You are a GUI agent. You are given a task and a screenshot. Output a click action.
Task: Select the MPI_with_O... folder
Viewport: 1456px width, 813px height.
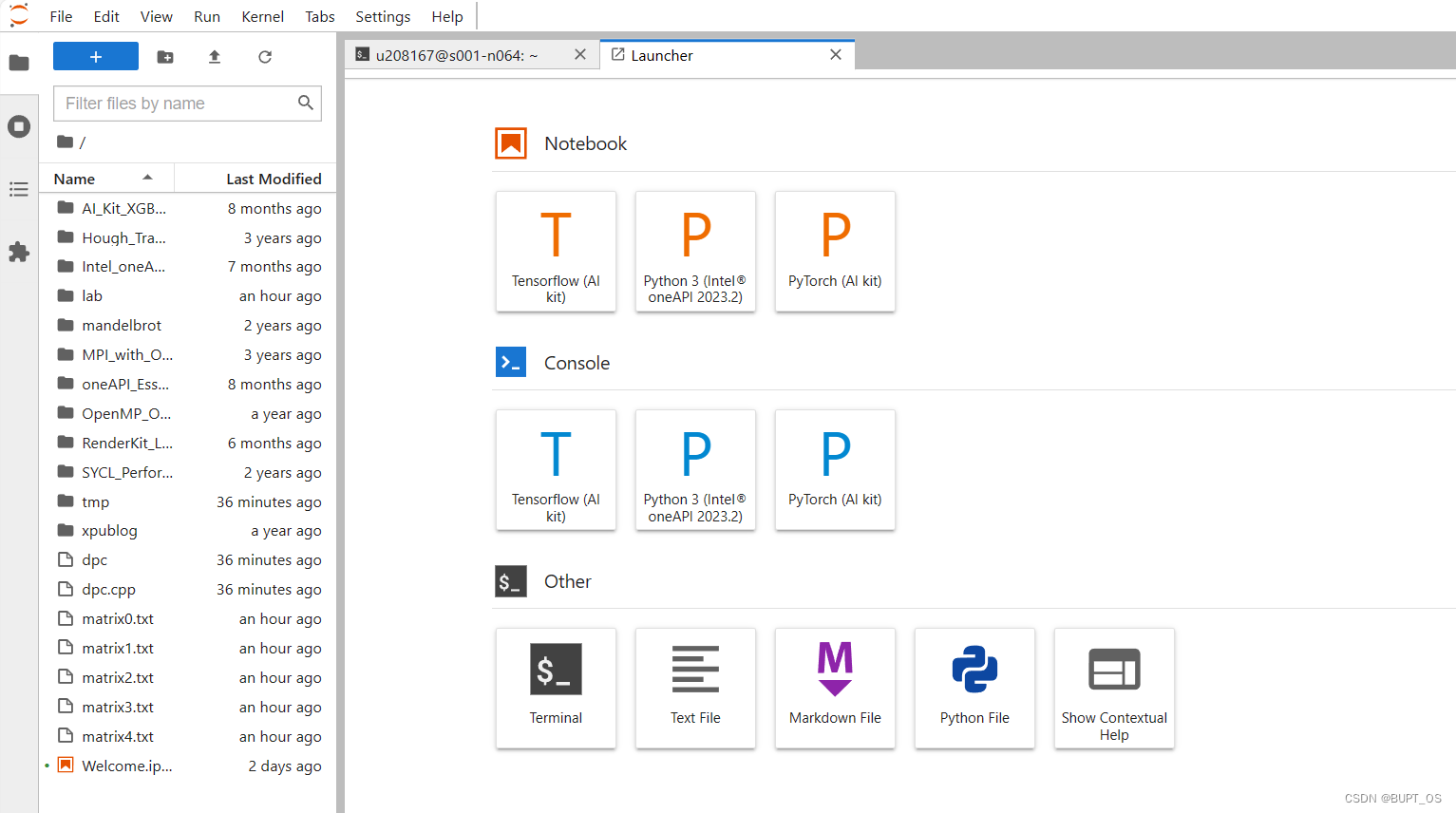(x=188, y=355)
